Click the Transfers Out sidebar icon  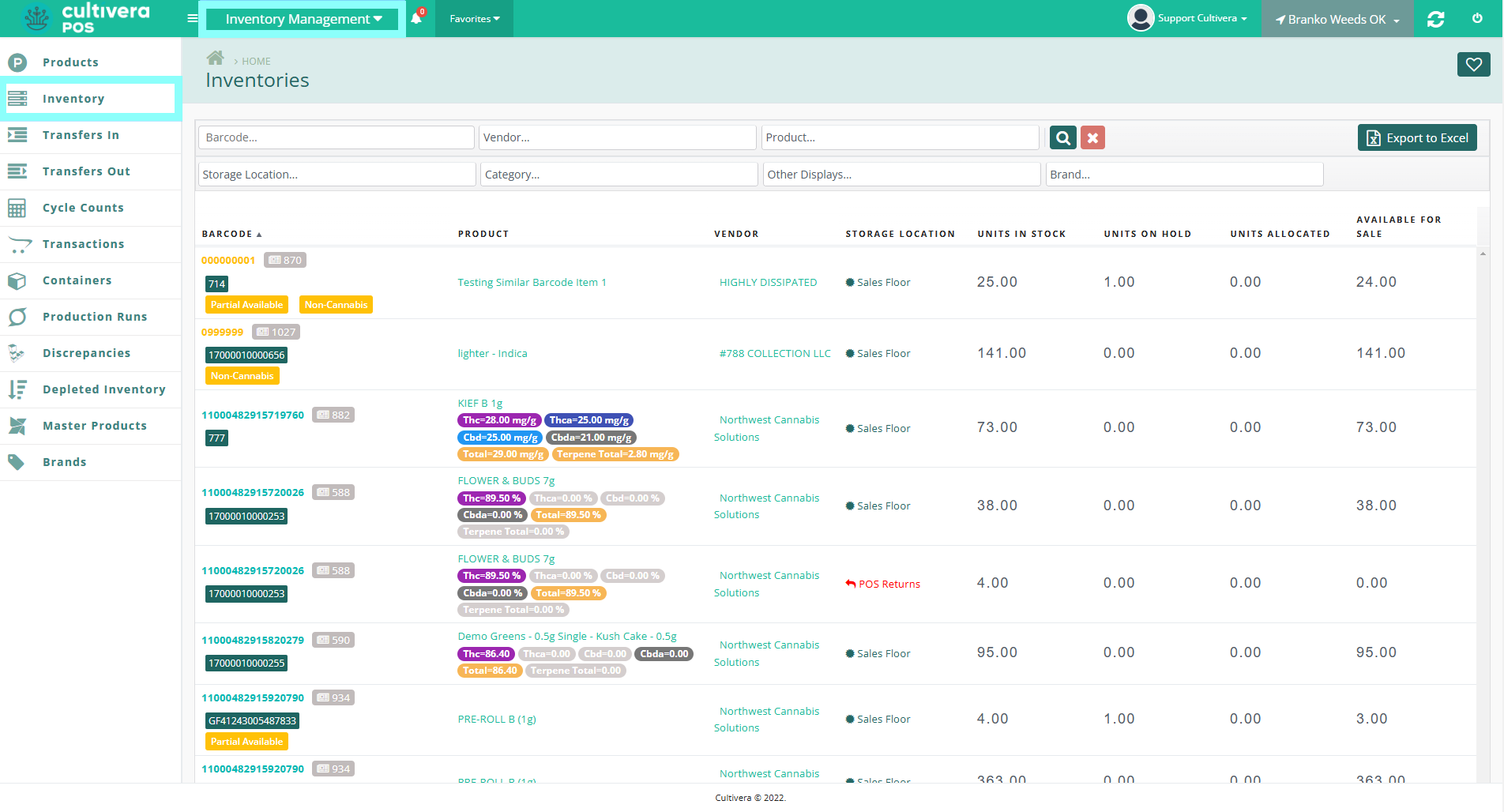click(17, 171)
